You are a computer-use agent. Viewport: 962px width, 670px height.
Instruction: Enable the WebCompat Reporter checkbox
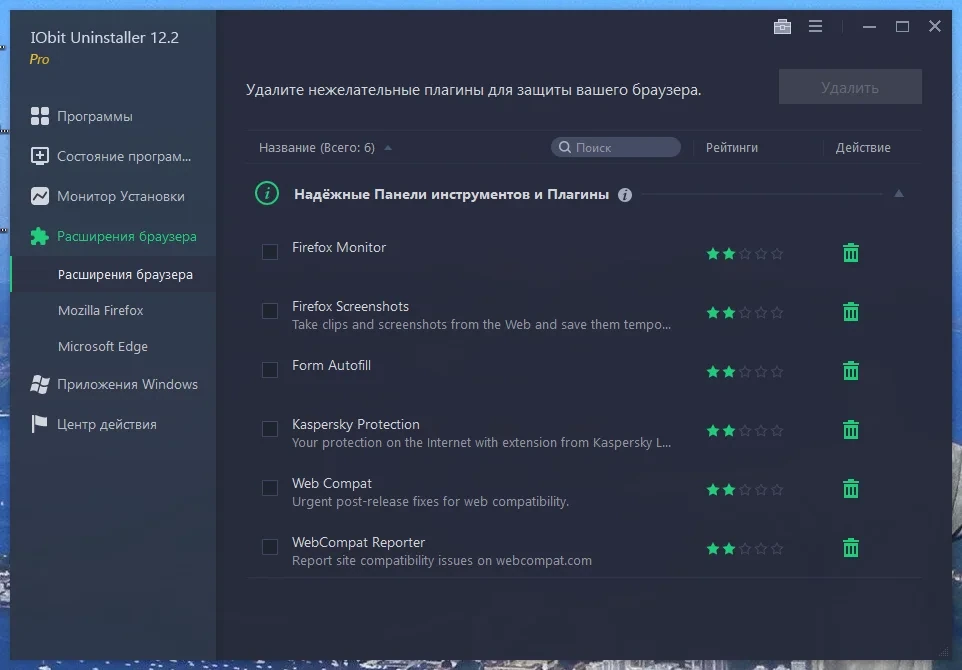[x=270, y=547]
